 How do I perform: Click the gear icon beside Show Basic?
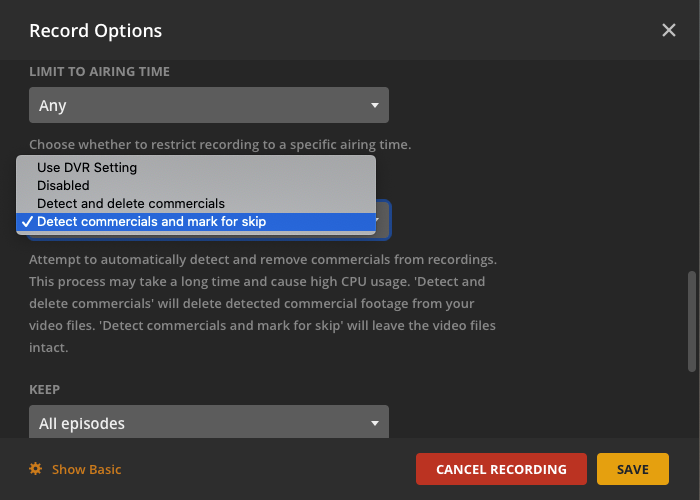click(36, 469)
